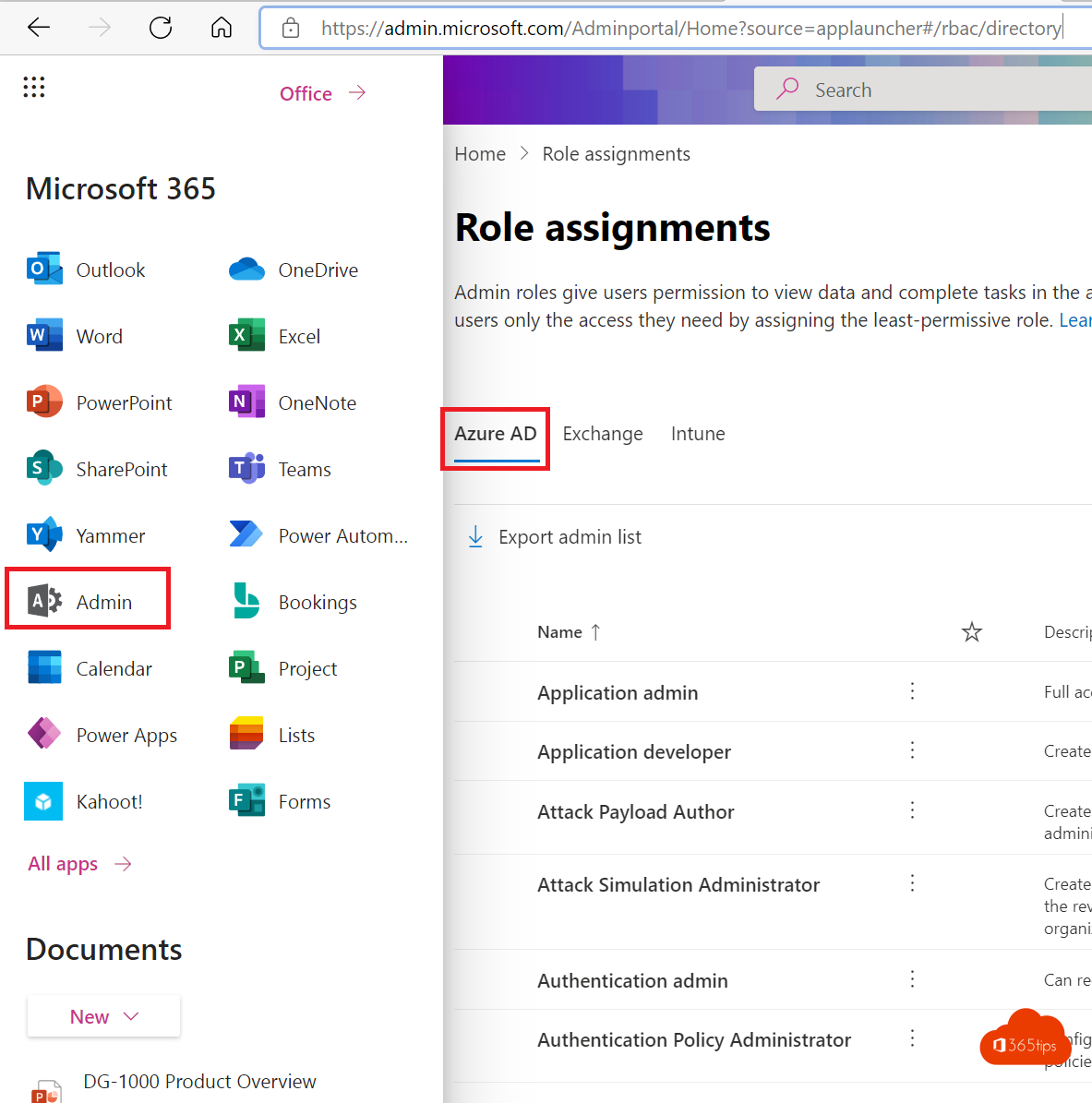This screenshot has height=1103, width=1092.
Task: Focus the admin center Search box
Action: pyautogui.click(x=922, y=90)
